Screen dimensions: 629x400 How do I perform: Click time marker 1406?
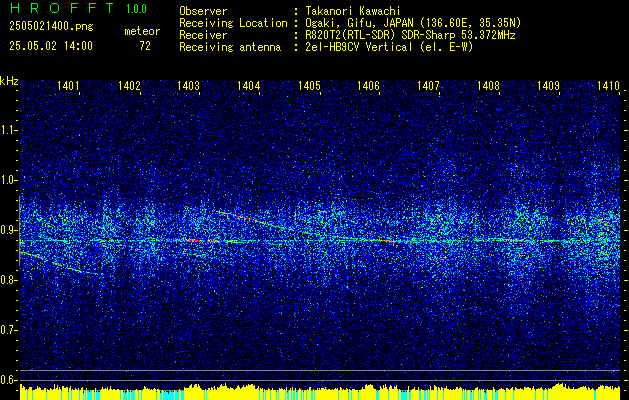point(369,85)
